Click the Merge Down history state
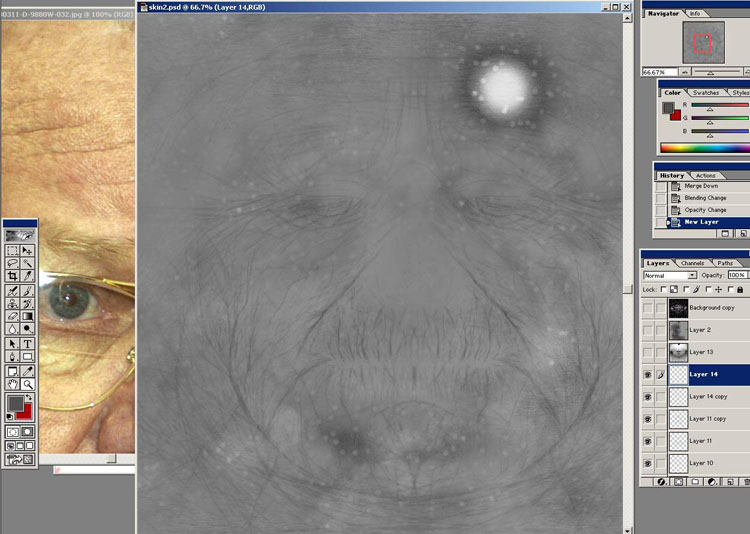Image resolution: width=750 pixels, height=534 pixels. 700,186
